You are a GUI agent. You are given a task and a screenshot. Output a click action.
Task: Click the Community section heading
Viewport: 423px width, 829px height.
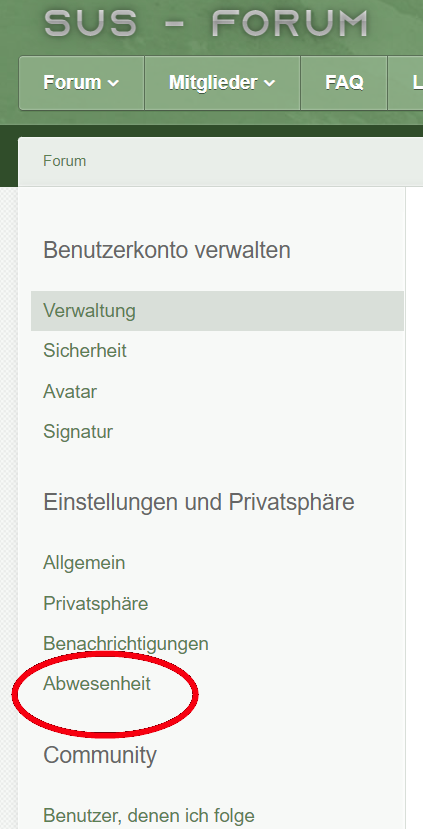point(100,756)
